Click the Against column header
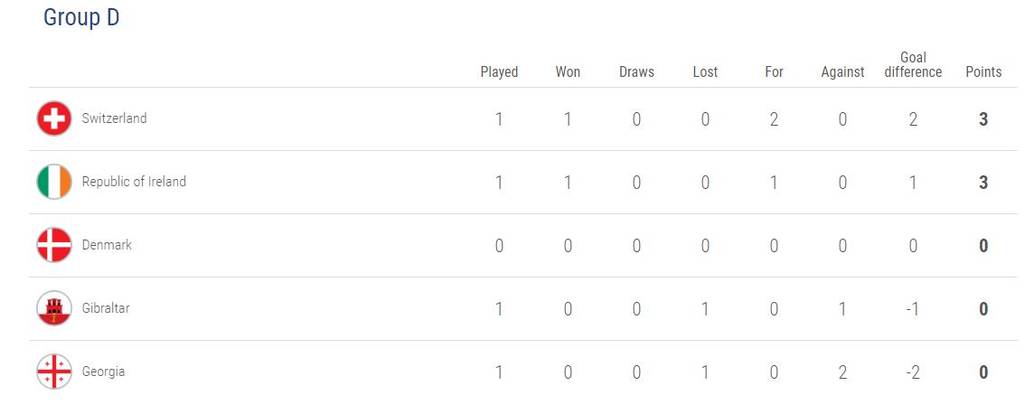Viewport: 1024px width, 410px height. [842, 72]
